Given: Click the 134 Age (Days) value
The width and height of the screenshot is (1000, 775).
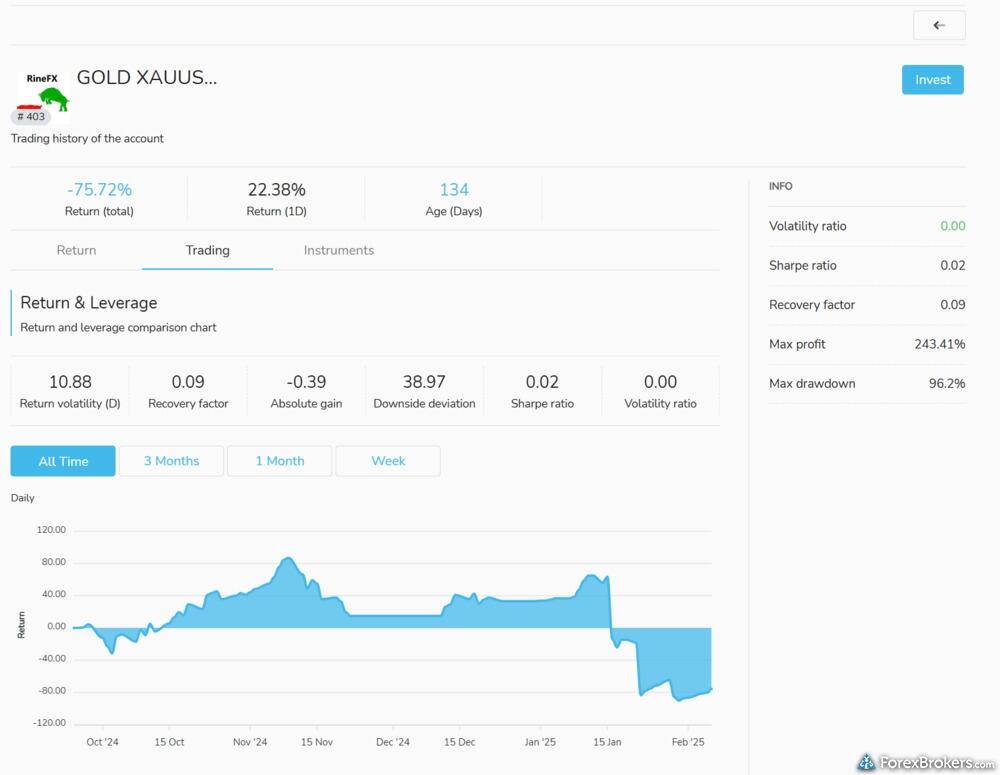Looking at the screenshot, I should click(453, 190).
